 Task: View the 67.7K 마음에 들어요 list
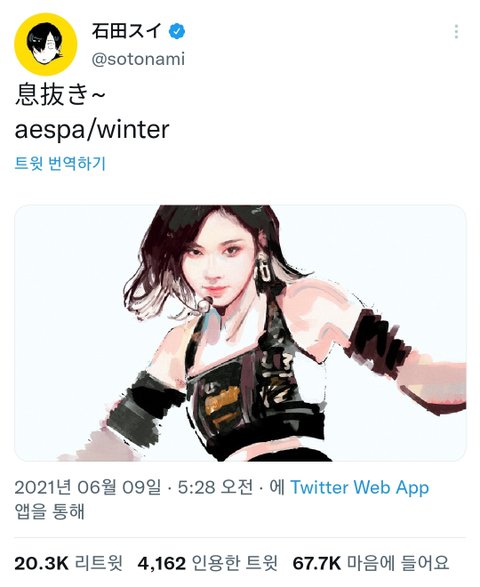(370, 563)
